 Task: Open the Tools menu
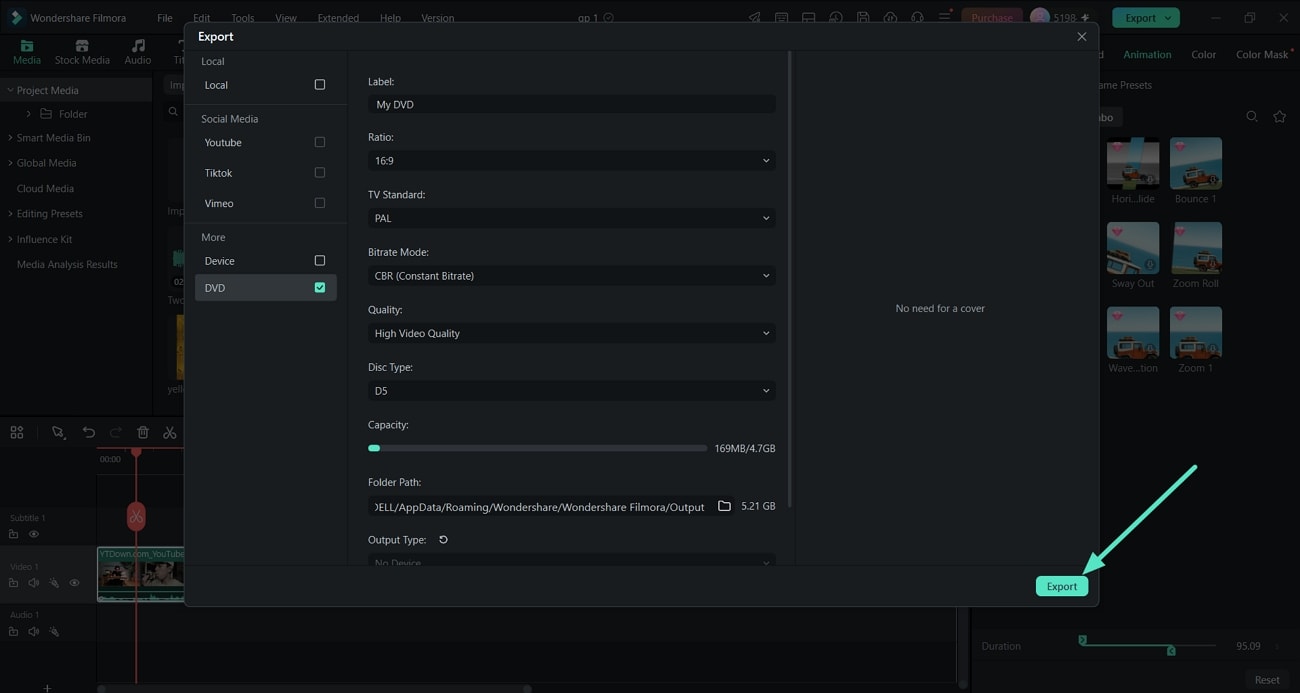click(x=242, y=18)
